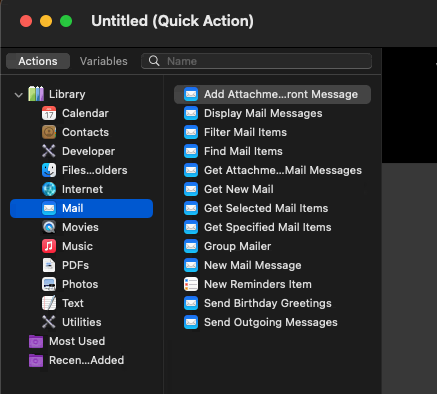Select Get Selected Mail Items action
The height and width of the screenshot is (394, 437).
pos(266,208)
